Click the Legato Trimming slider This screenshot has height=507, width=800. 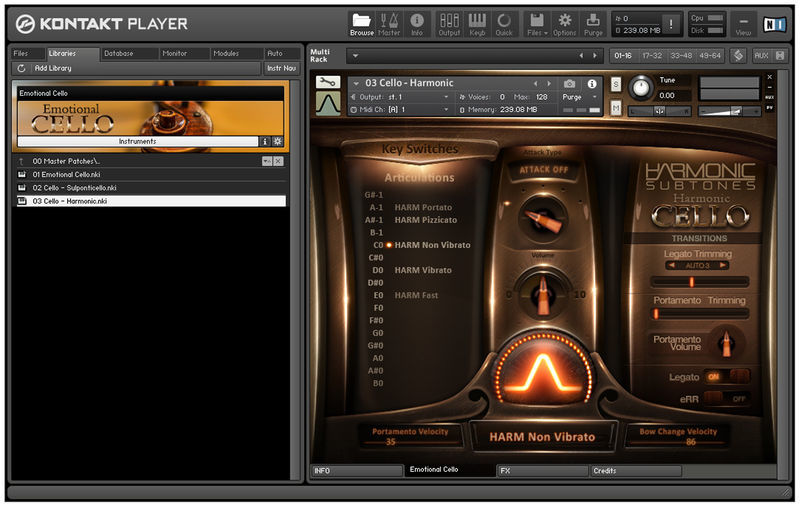699,282
